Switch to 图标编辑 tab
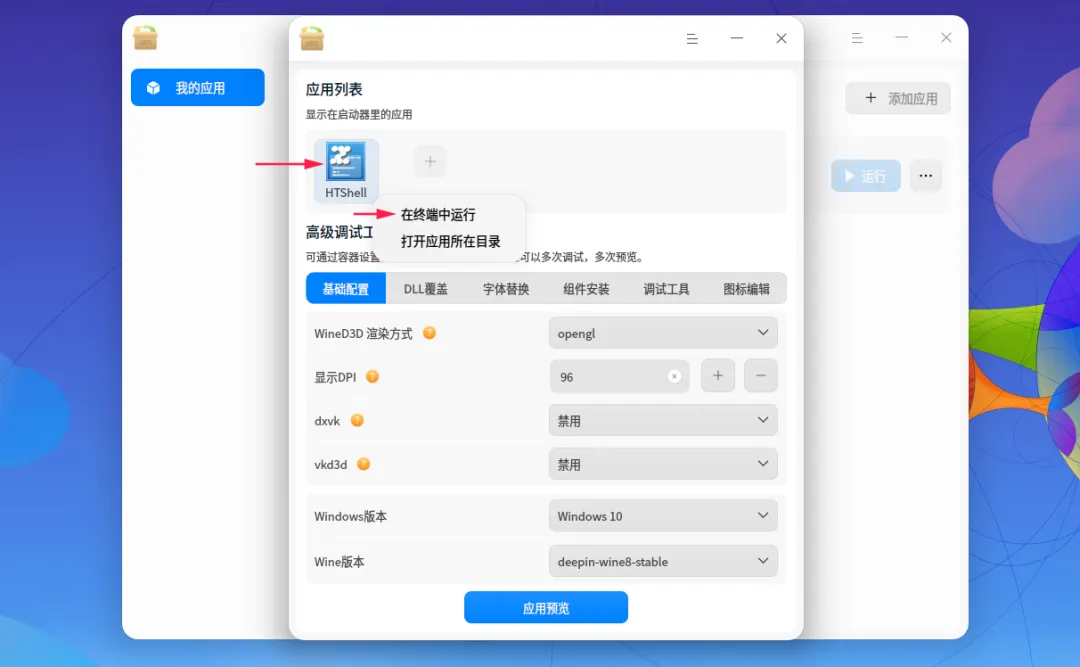 coord(746,289)
